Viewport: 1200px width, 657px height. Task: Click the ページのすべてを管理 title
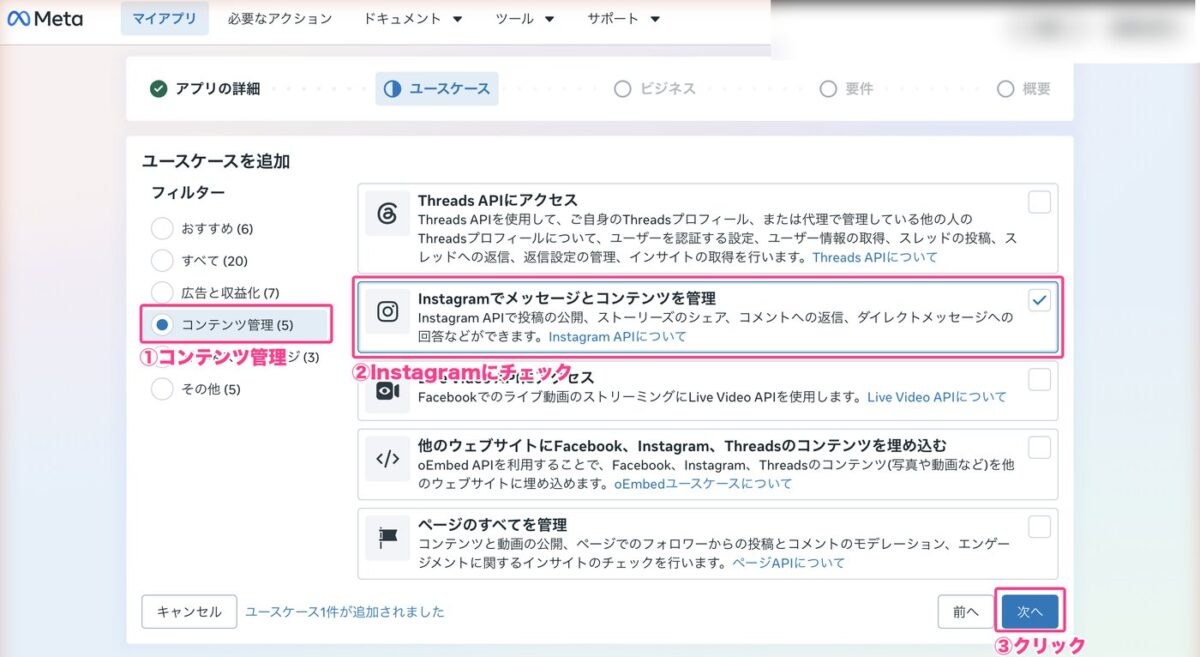coord(493,525)
